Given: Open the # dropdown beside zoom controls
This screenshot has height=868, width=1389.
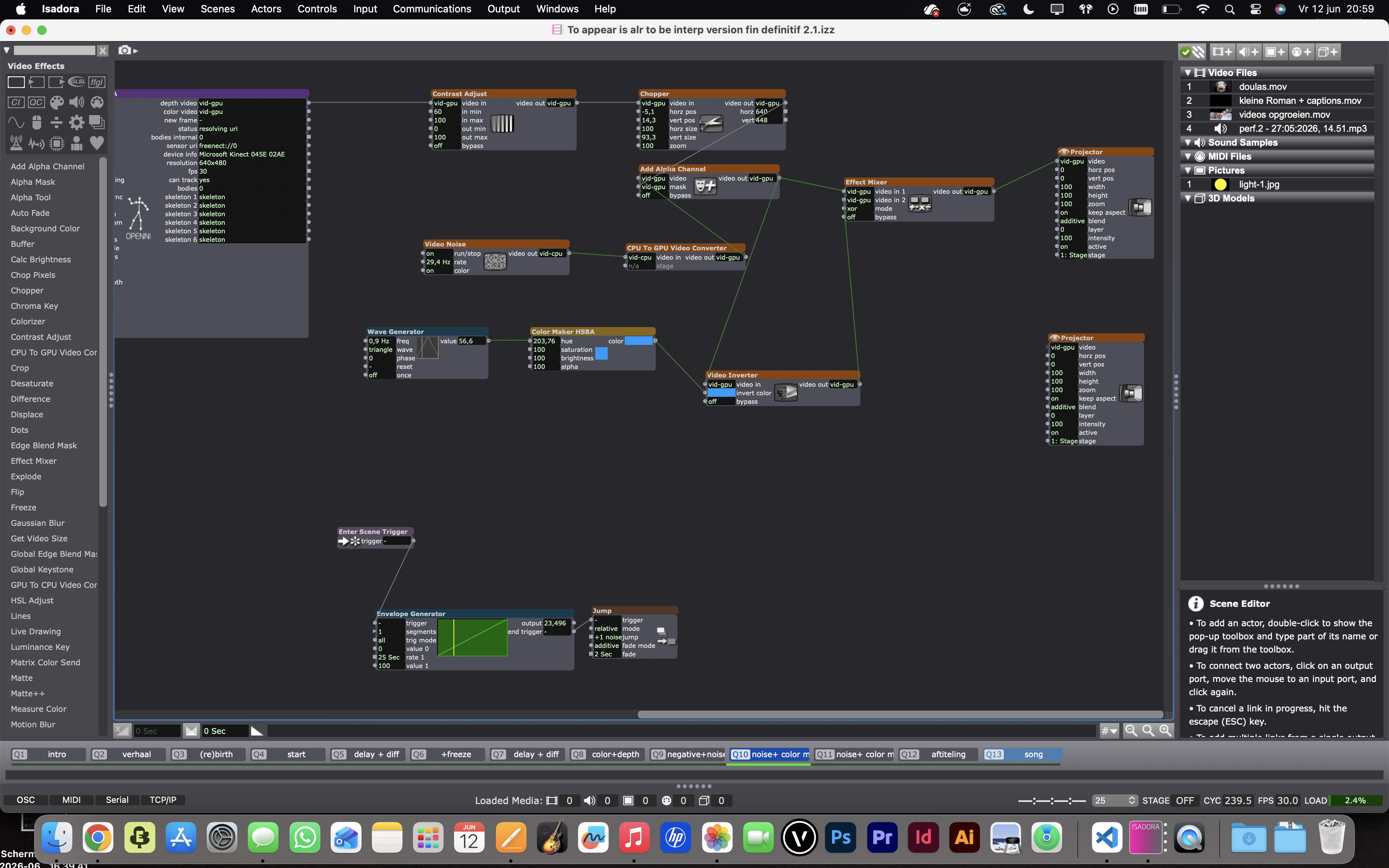Looking at the screenshot, I should pyautogui.click(x=1109, y=731).
